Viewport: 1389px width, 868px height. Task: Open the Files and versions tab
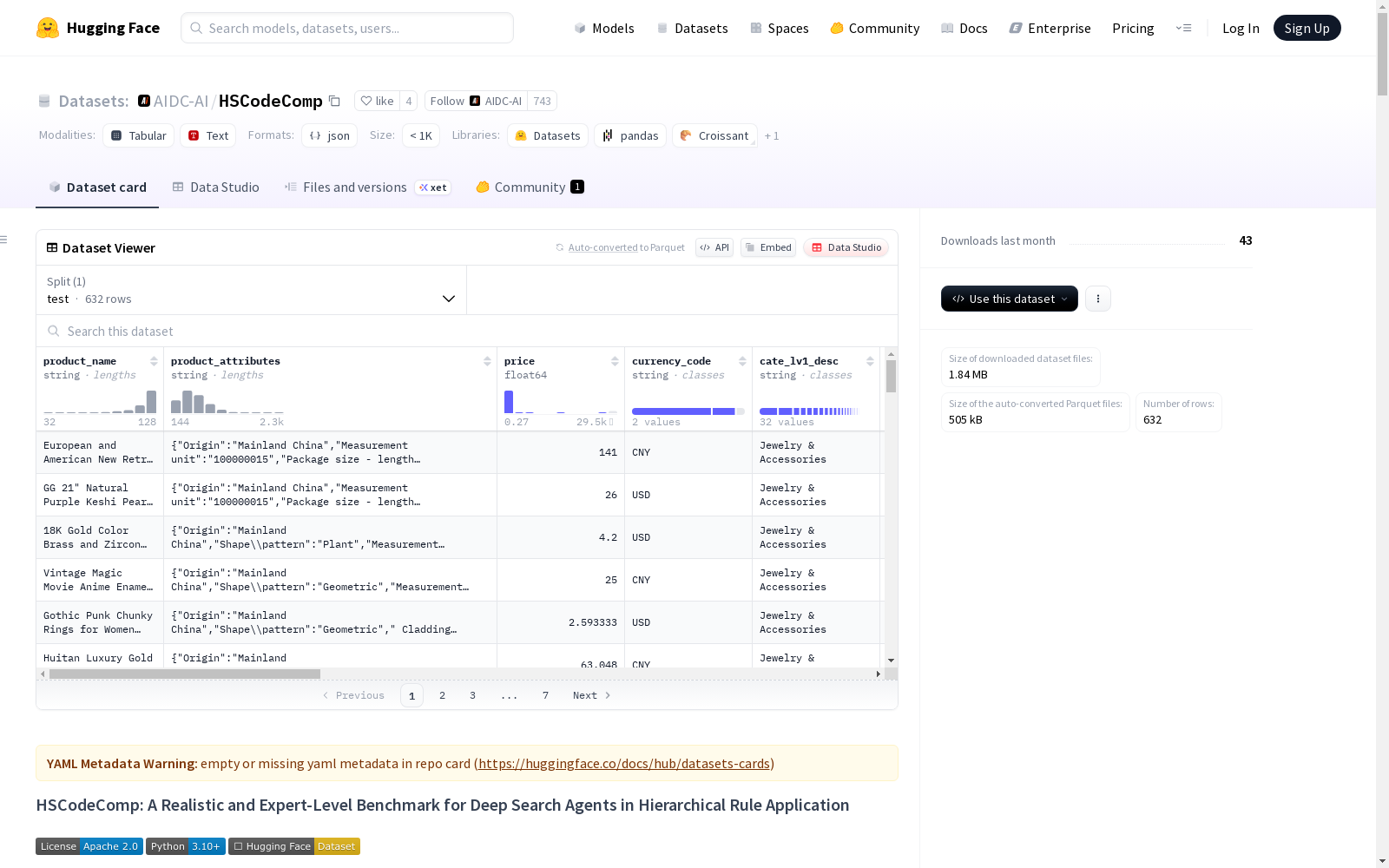click(x=367, y=187)
